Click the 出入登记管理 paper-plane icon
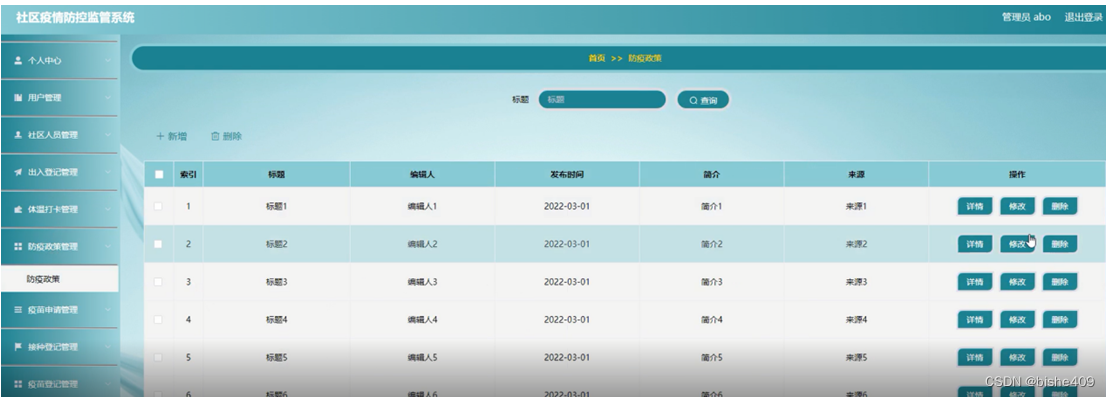 (x=18, y=172)
